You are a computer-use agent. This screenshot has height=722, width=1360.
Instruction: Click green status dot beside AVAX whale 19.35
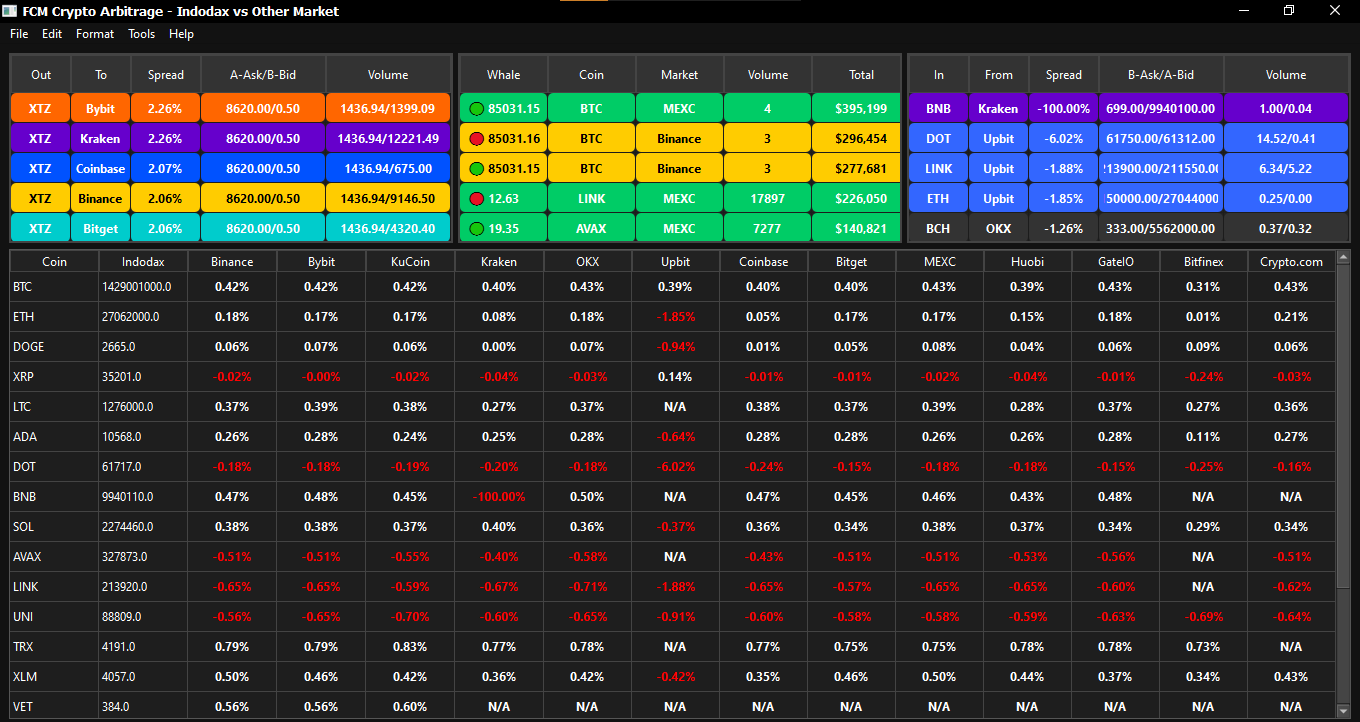(x=477, y=229)
